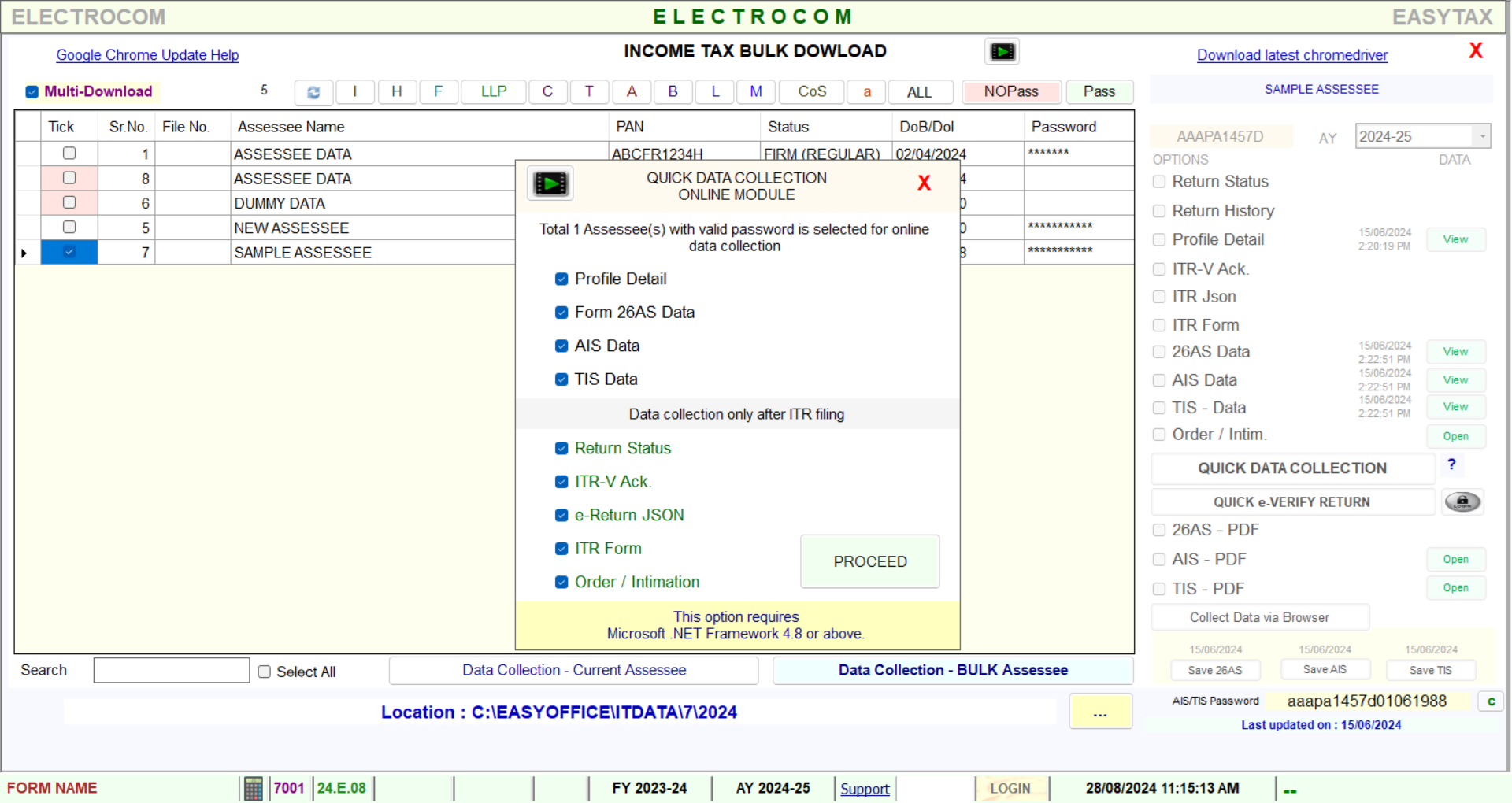This screenshot has height=803, width=1512.
Task: Filter assessees by CoS category
Action: [x=812, y=92]
